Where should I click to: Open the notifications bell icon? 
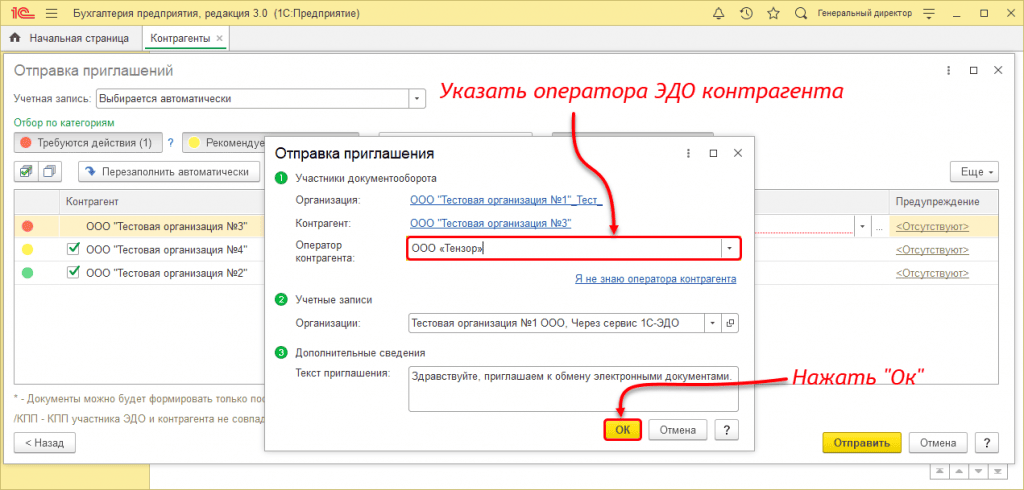tap(718, 14)
